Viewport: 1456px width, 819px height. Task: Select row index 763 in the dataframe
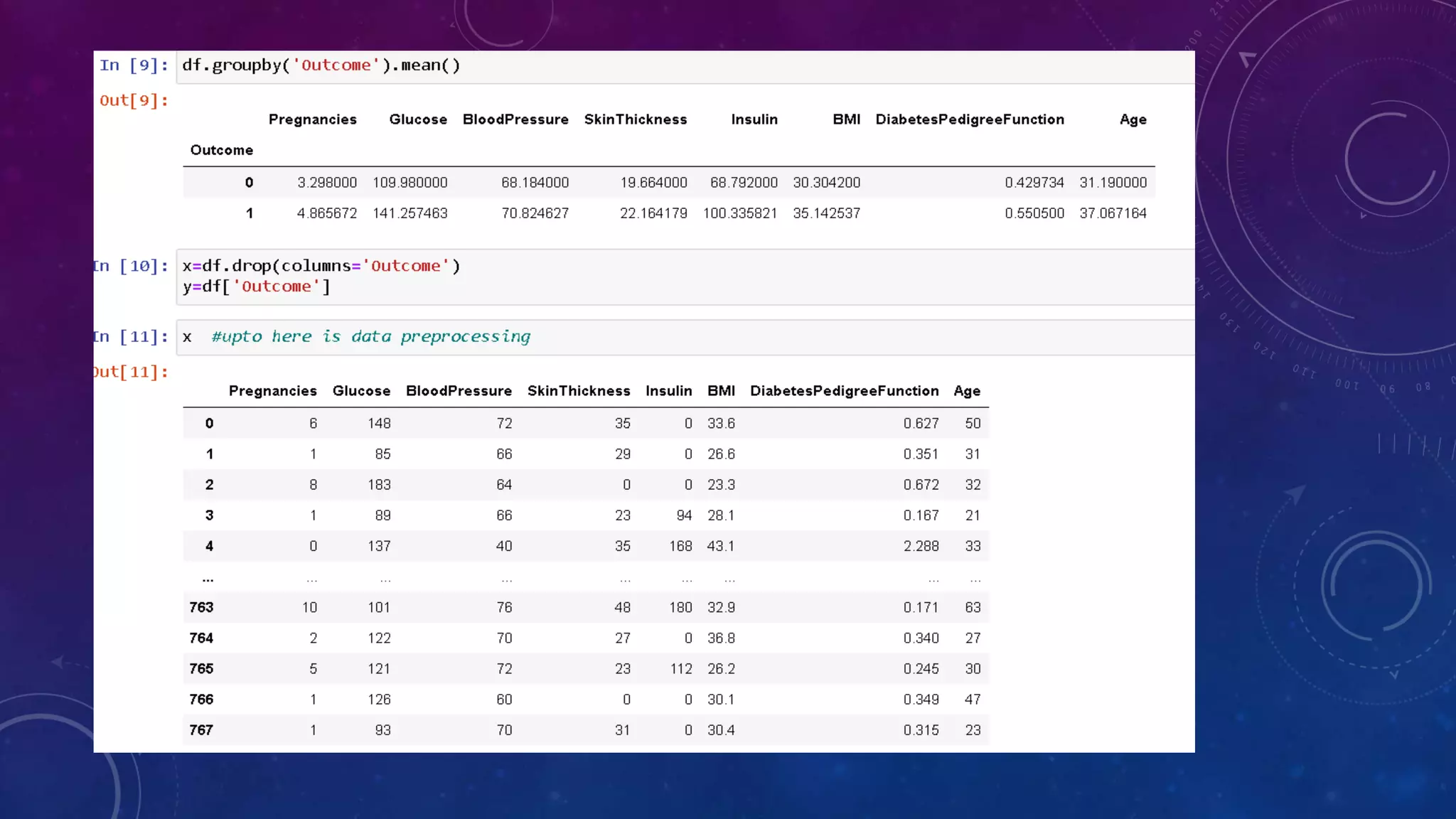[201, 607]
